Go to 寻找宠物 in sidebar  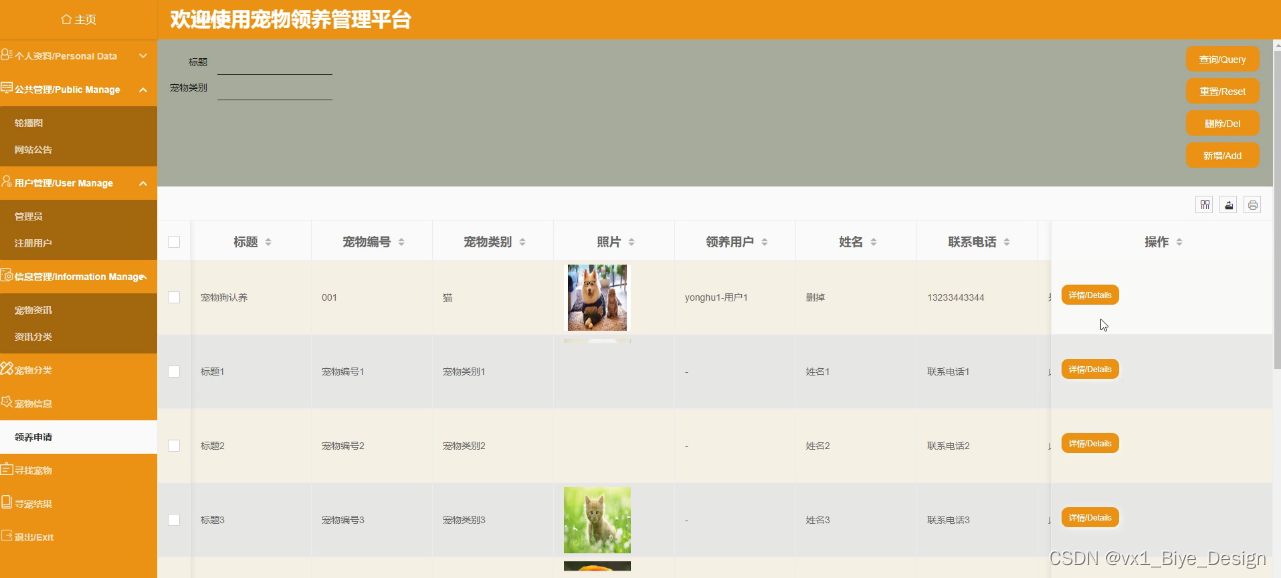(78, 470)
